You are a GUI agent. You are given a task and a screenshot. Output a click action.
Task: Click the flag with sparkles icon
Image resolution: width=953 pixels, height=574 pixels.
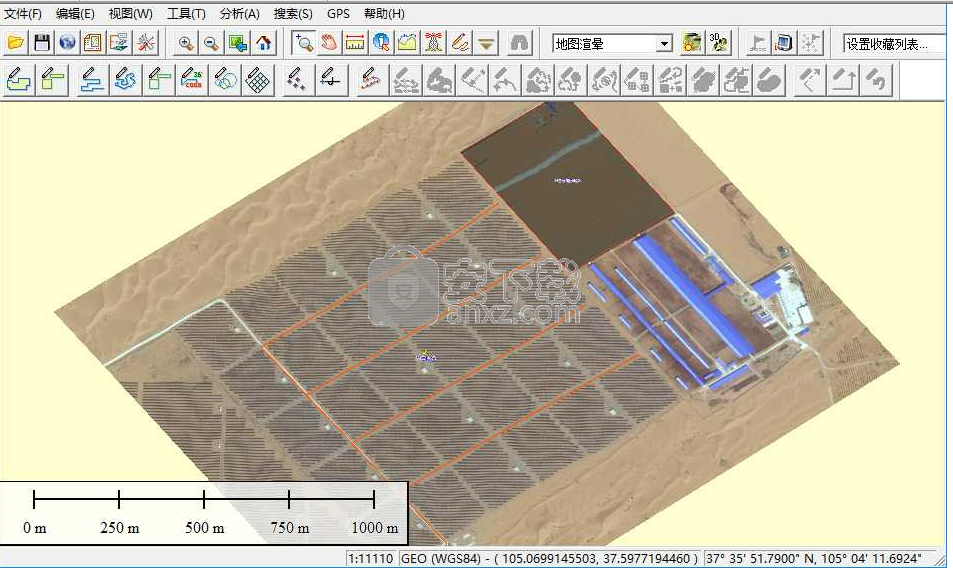click(x=810, y=43)
